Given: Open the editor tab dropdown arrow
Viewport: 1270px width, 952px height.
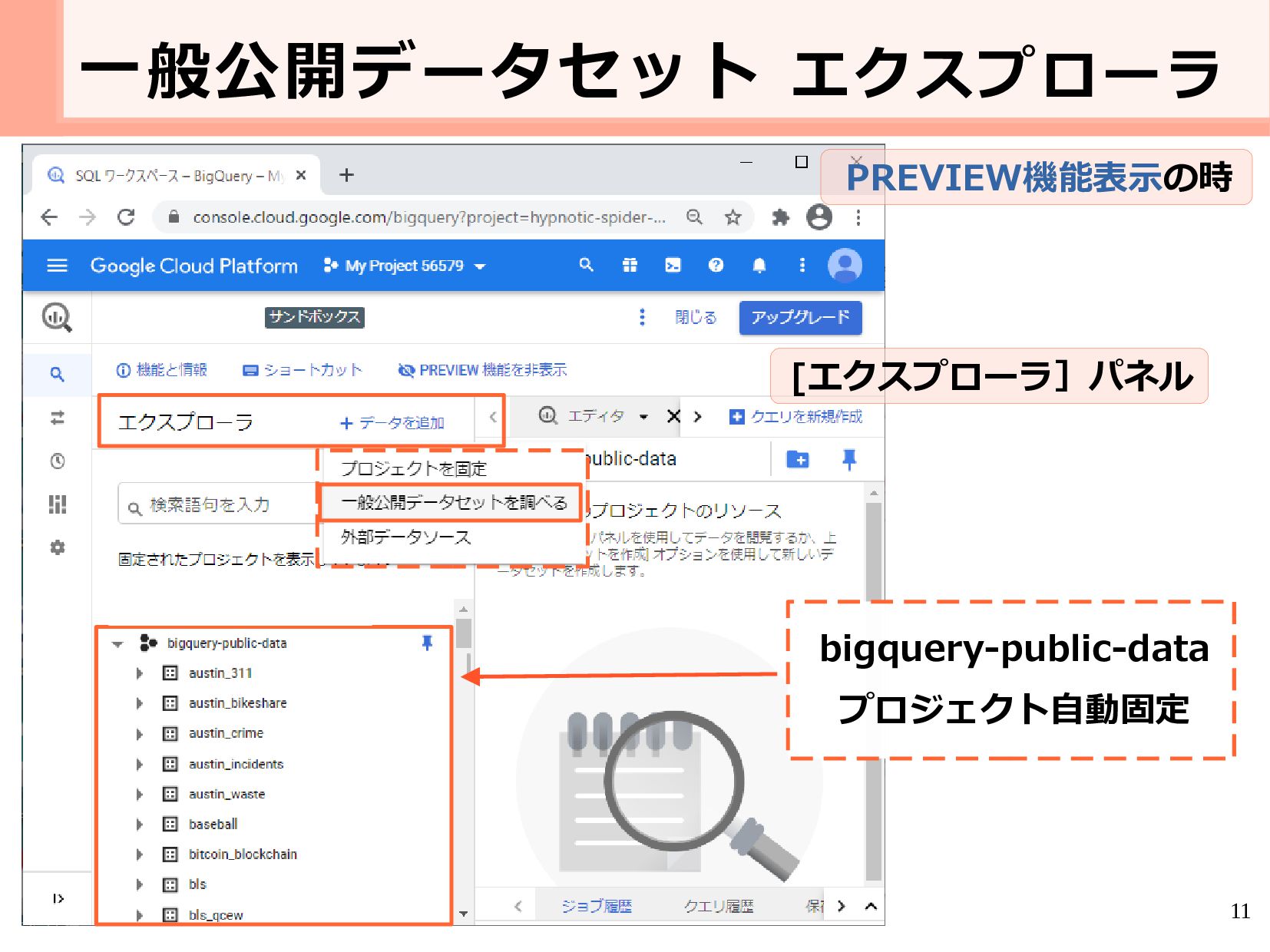Looking at the screenshot, I should pos(643,417).
